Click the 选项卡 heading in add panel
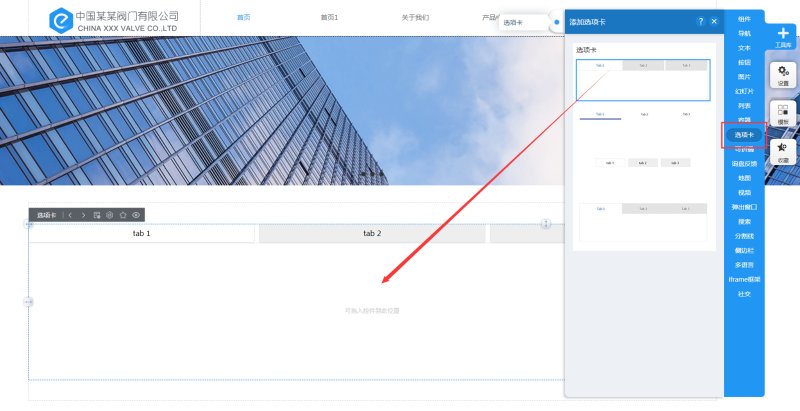Screen dimensions: 800x411 [586, 50]
